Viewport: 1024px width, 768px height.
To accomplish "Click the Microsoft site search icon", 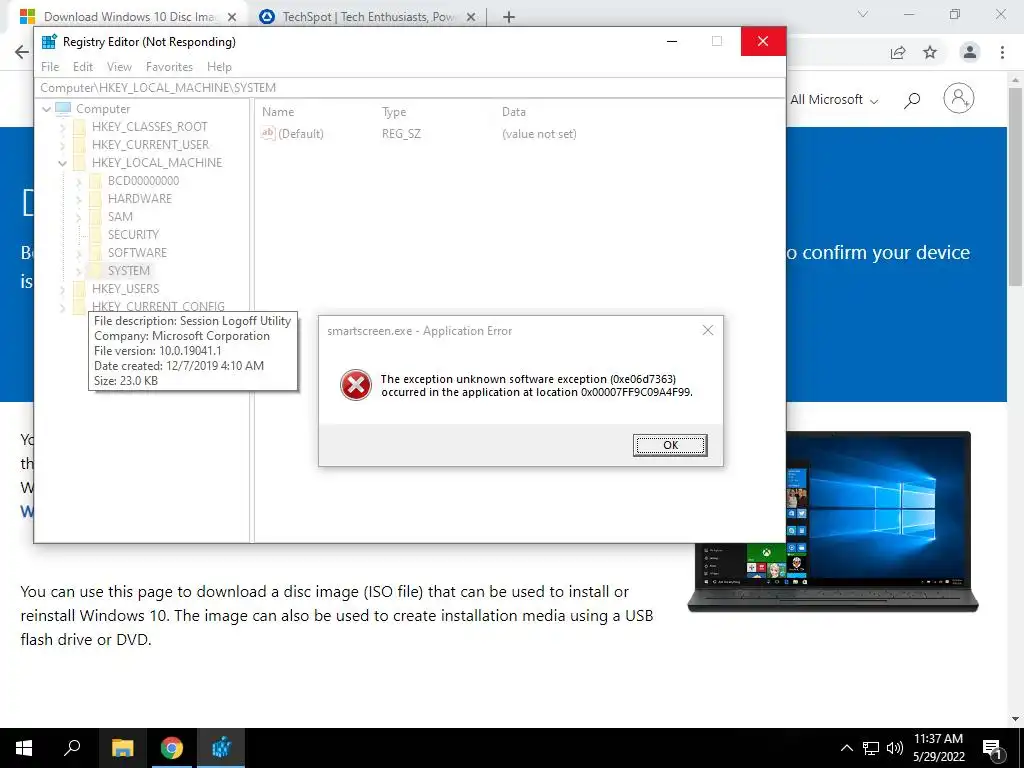I will pos(912,100).
